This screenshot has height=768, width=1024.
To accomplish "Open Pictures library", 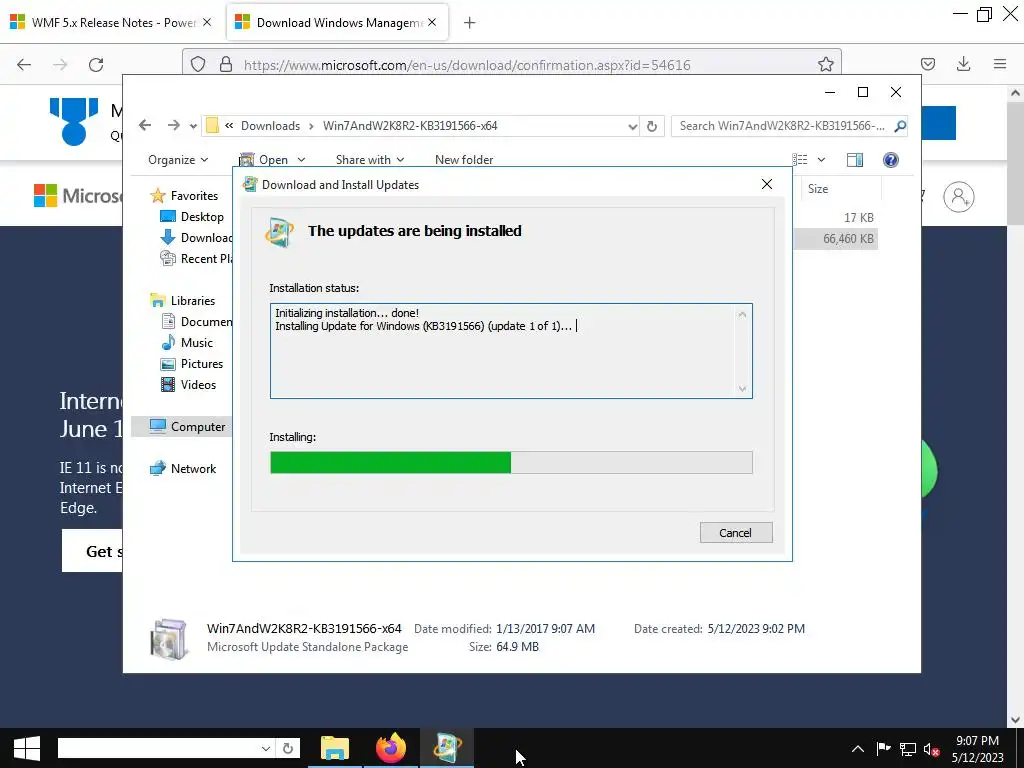I will (193, 364).
